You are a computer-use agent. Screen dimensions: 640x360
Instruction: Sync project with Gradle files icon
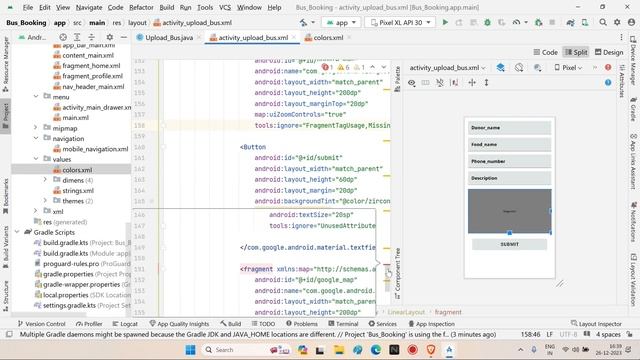pos(570,22)
